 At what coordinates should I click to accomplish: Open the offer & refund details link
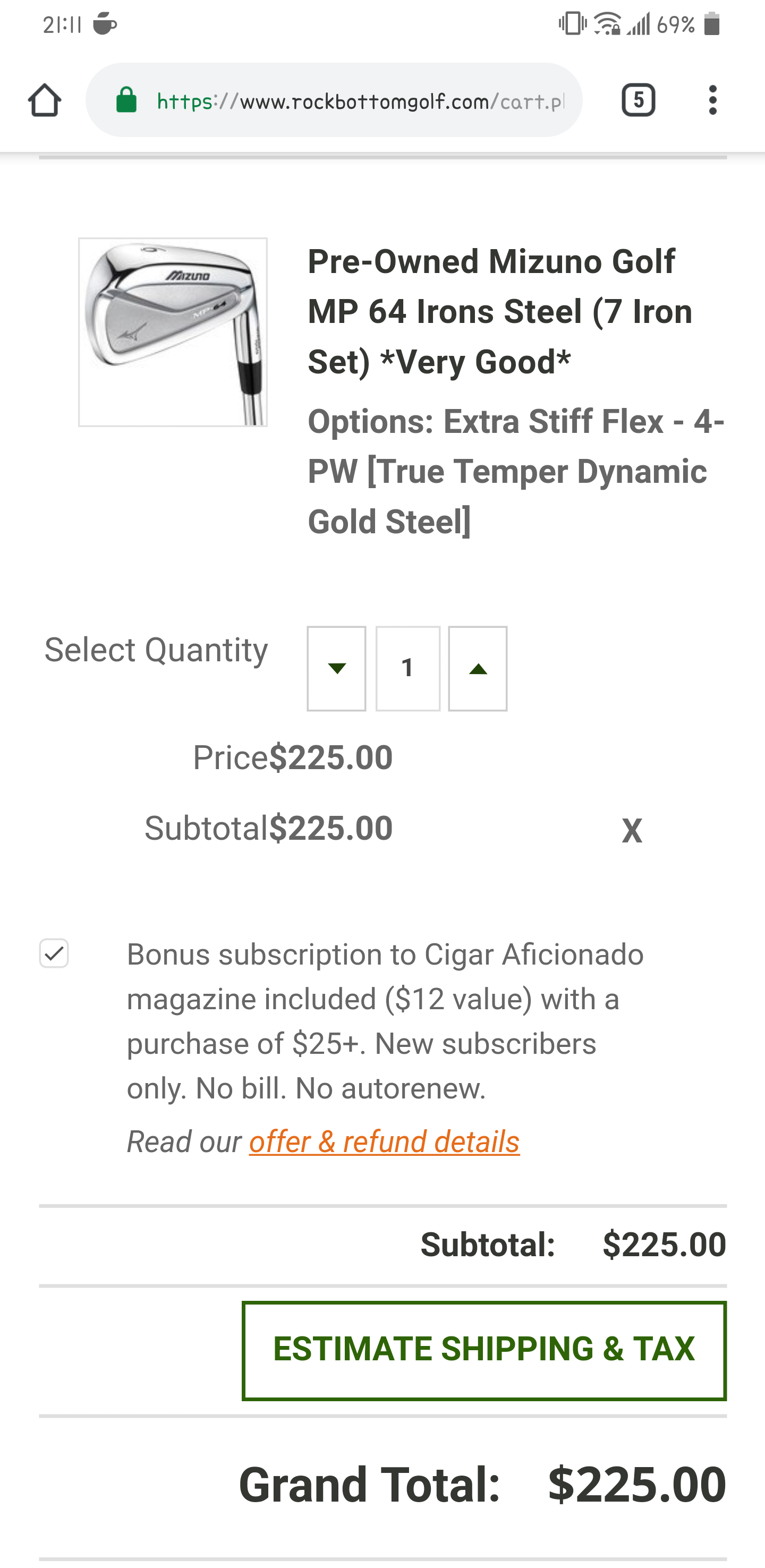pyautogui.click(x=384, y=1141)
